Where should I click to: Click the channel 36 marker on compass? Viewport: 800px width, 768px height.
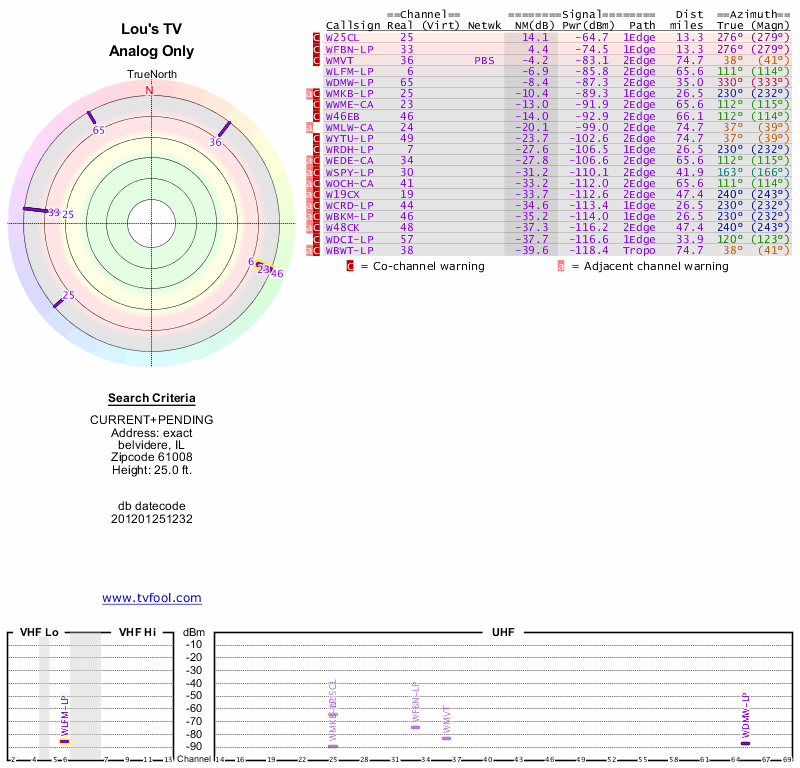click(224, 129)
